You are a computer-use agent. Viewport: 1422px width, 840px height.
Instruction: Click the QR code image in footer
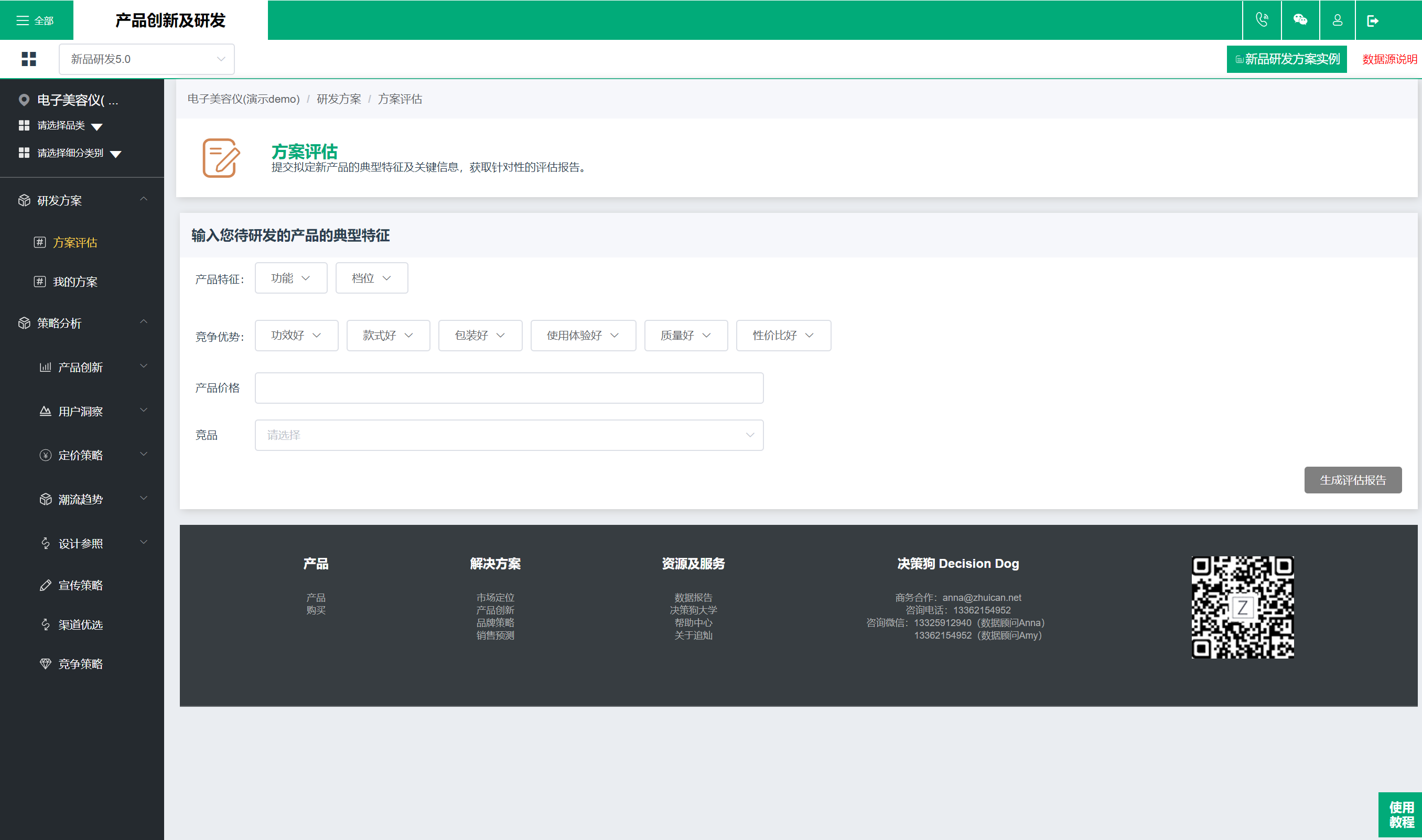click(x=1243, y=607)
